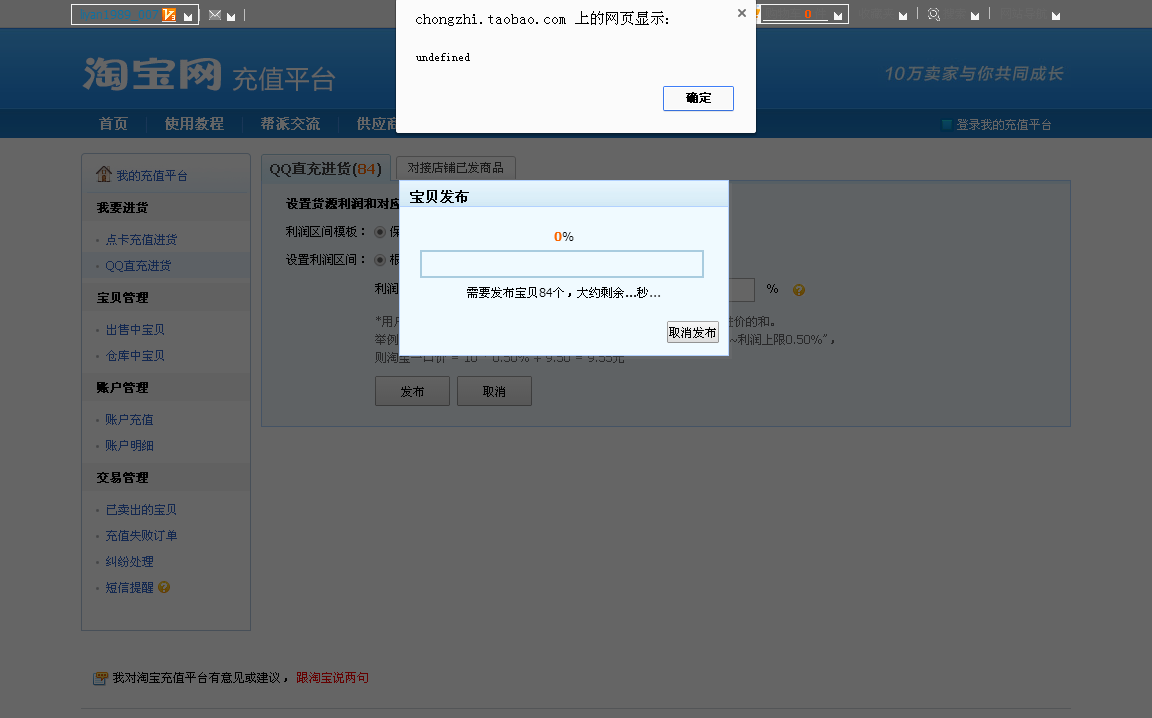Screen dimensions: 1152x718
Task: Open the 短信提醒 link
Action: pyautogui.click(x=129, y=587)
